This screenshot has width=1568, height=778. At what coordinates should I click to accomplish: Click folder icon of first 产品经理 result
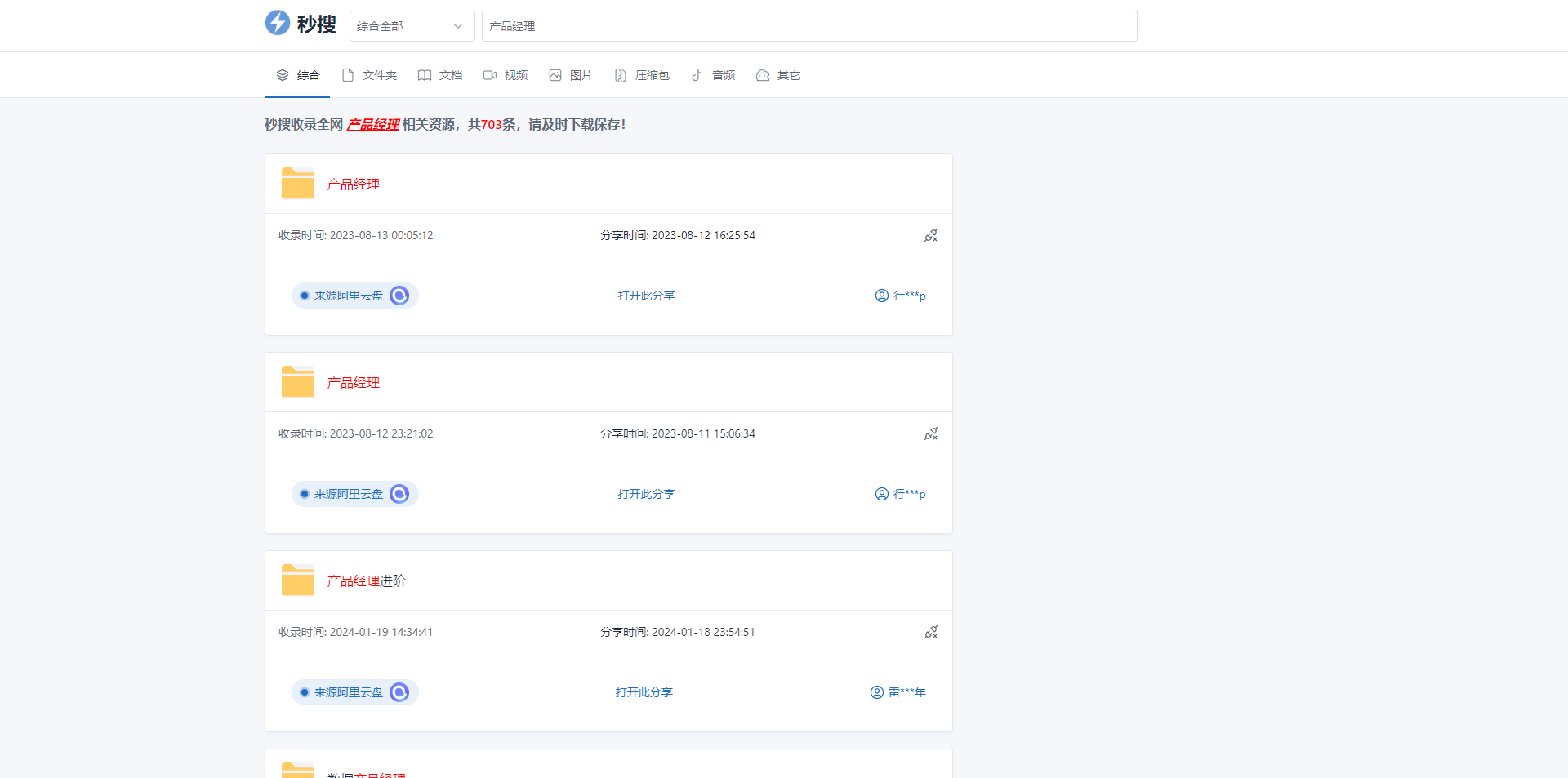(298, 184)
